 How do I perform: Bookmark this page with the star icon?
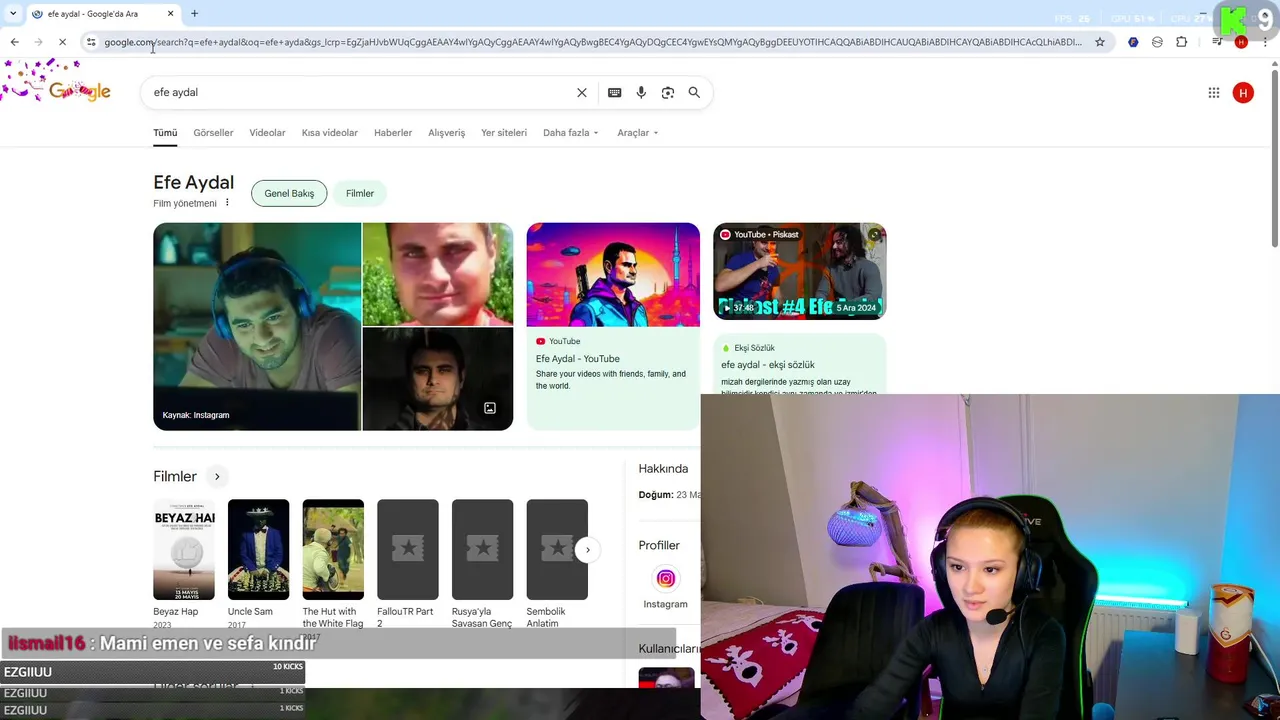(1100, 42)
